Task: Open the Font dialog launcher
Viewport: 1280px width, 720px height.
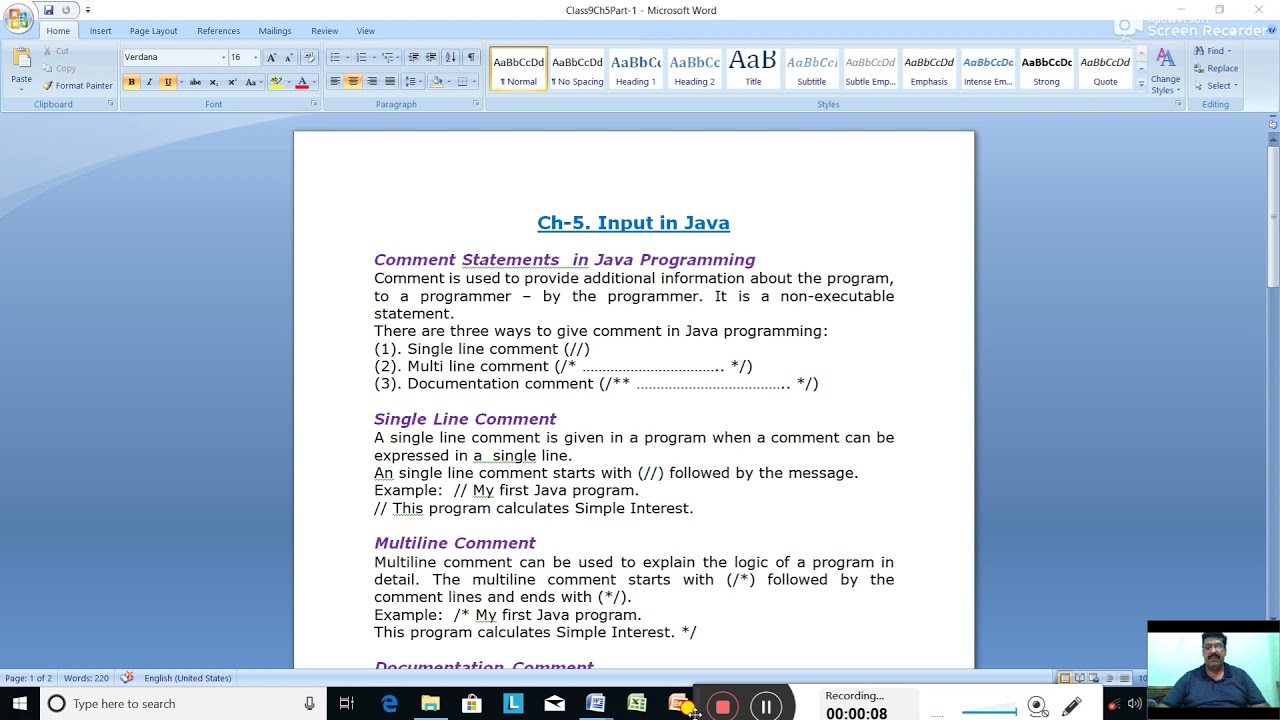Action: coord(313,104)
